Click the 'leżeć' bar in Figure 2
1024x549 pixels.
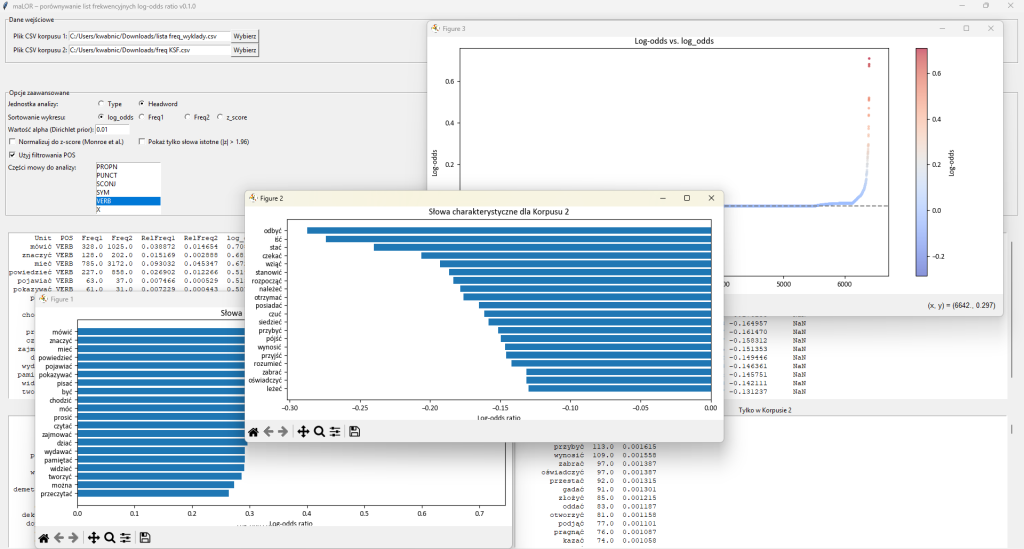pyautogui.click(x=620, y=388)
